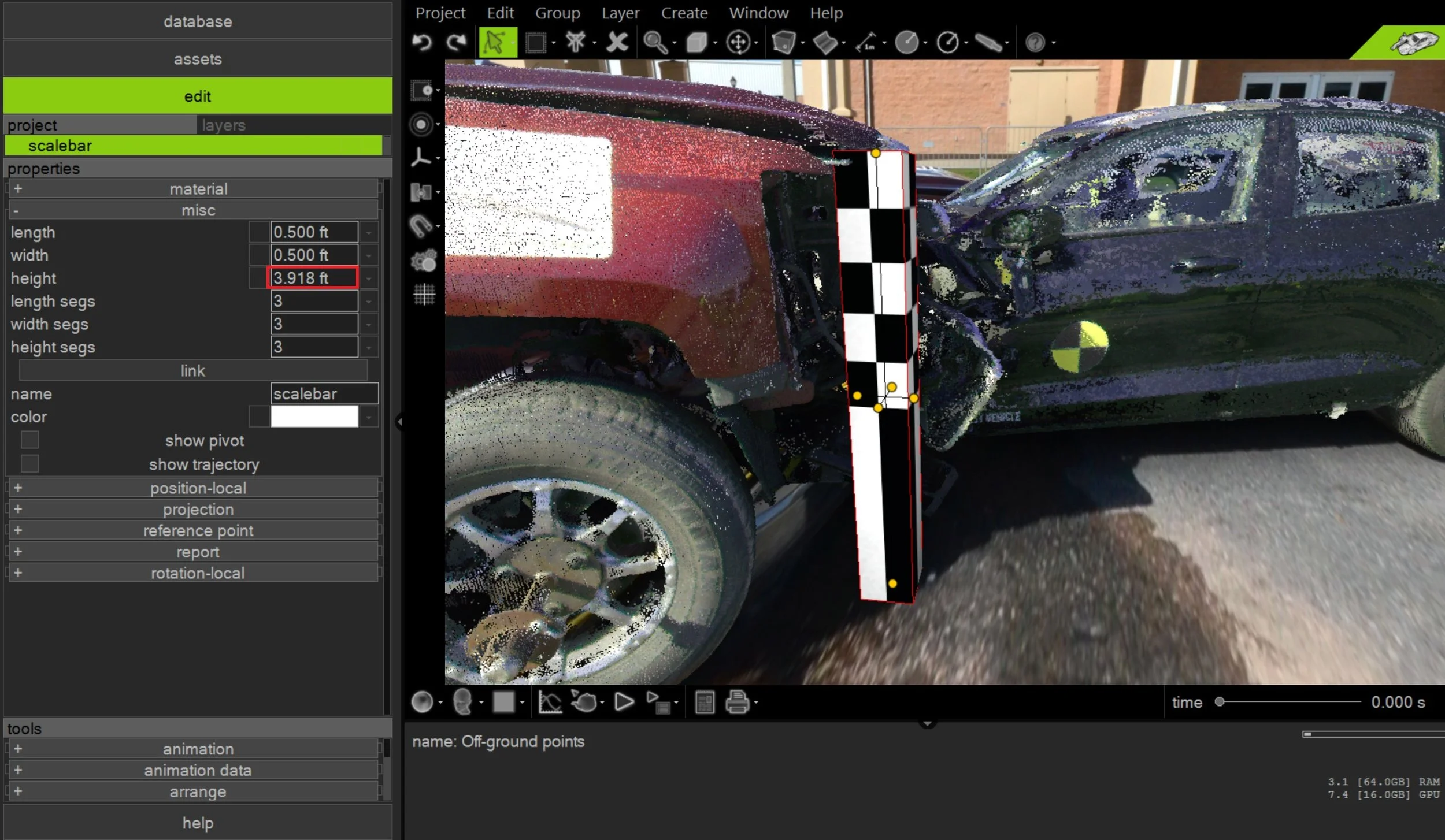Select the arrow selection tool
The width and height of the screenshot is (1445, 840).
click(x=496, y=42)
